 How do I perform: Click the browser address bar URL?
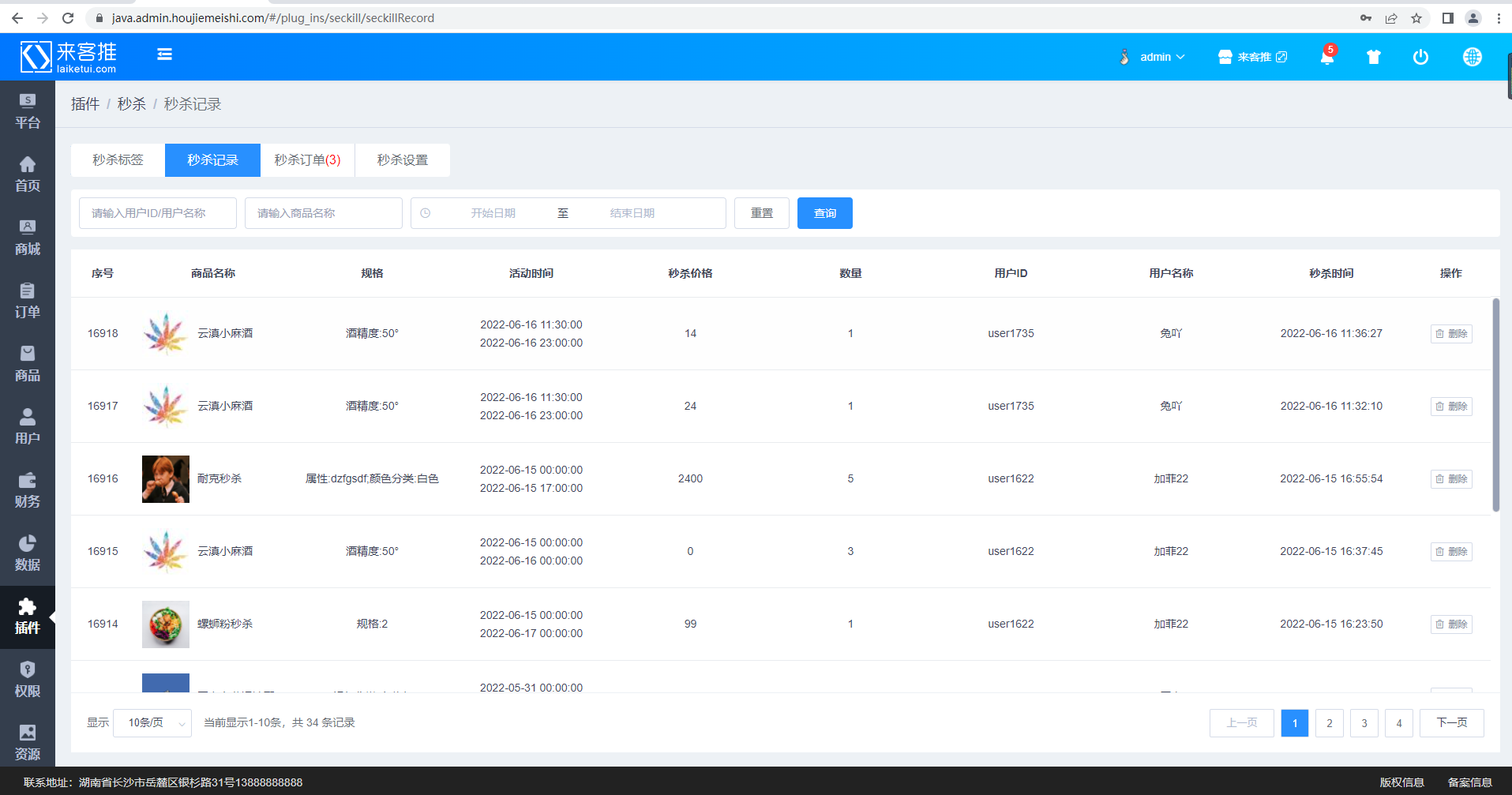coord(273,17)
